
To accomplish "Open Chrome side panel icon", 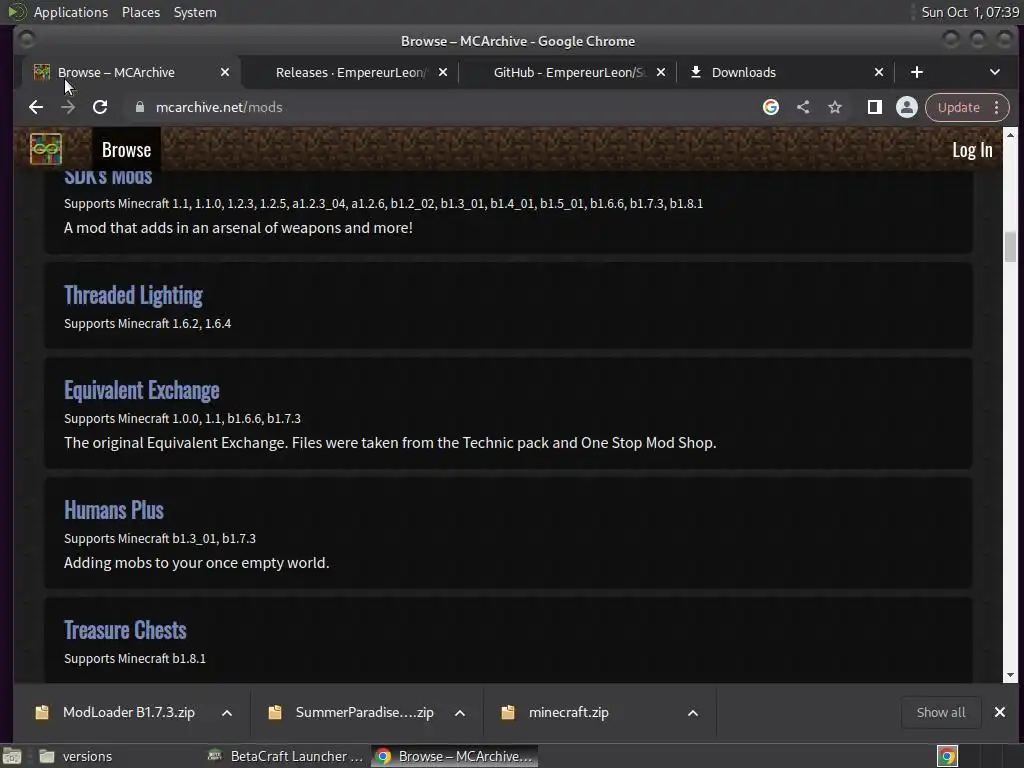I will (874, 107).
